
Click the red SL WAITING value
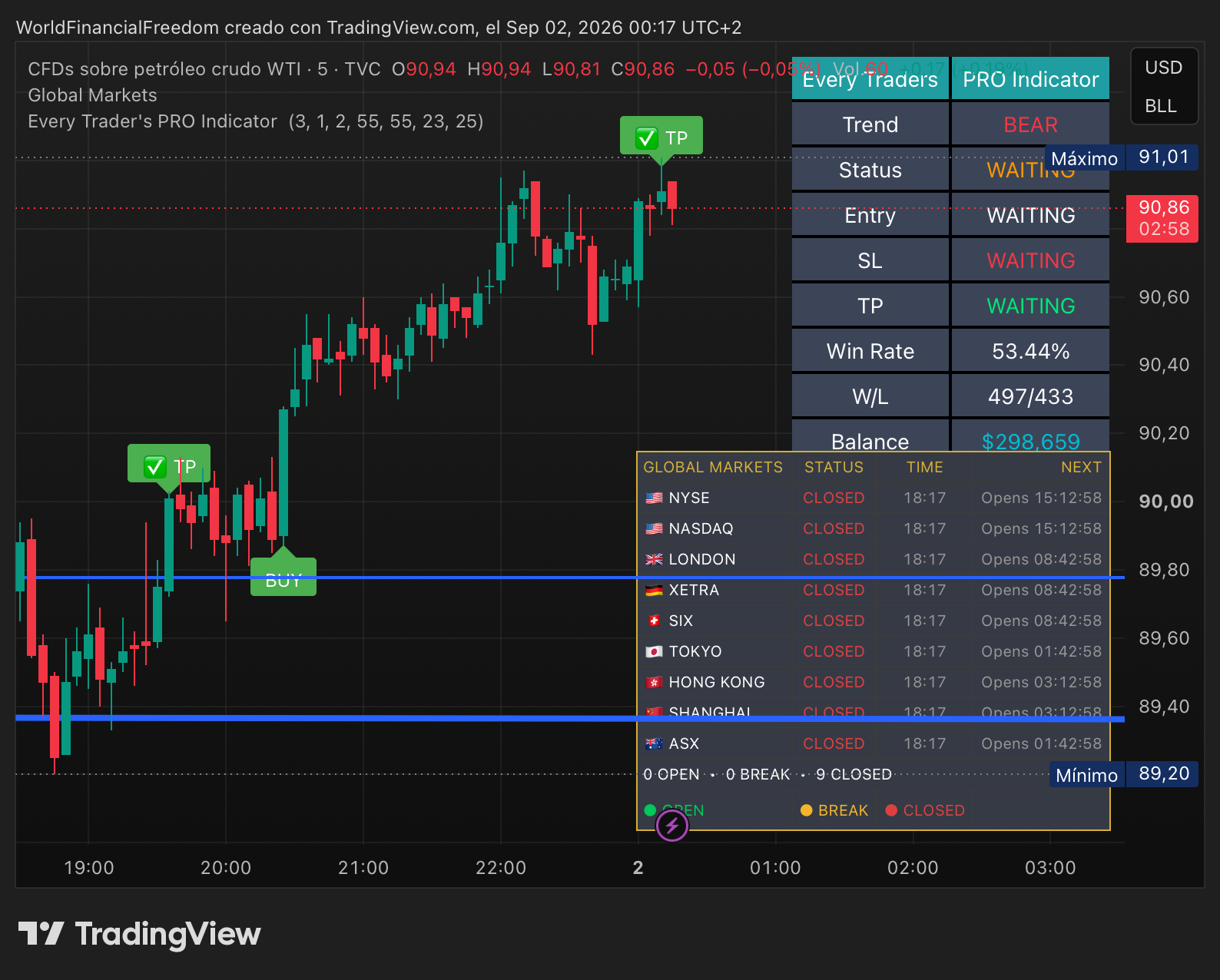pos(1030,260)
